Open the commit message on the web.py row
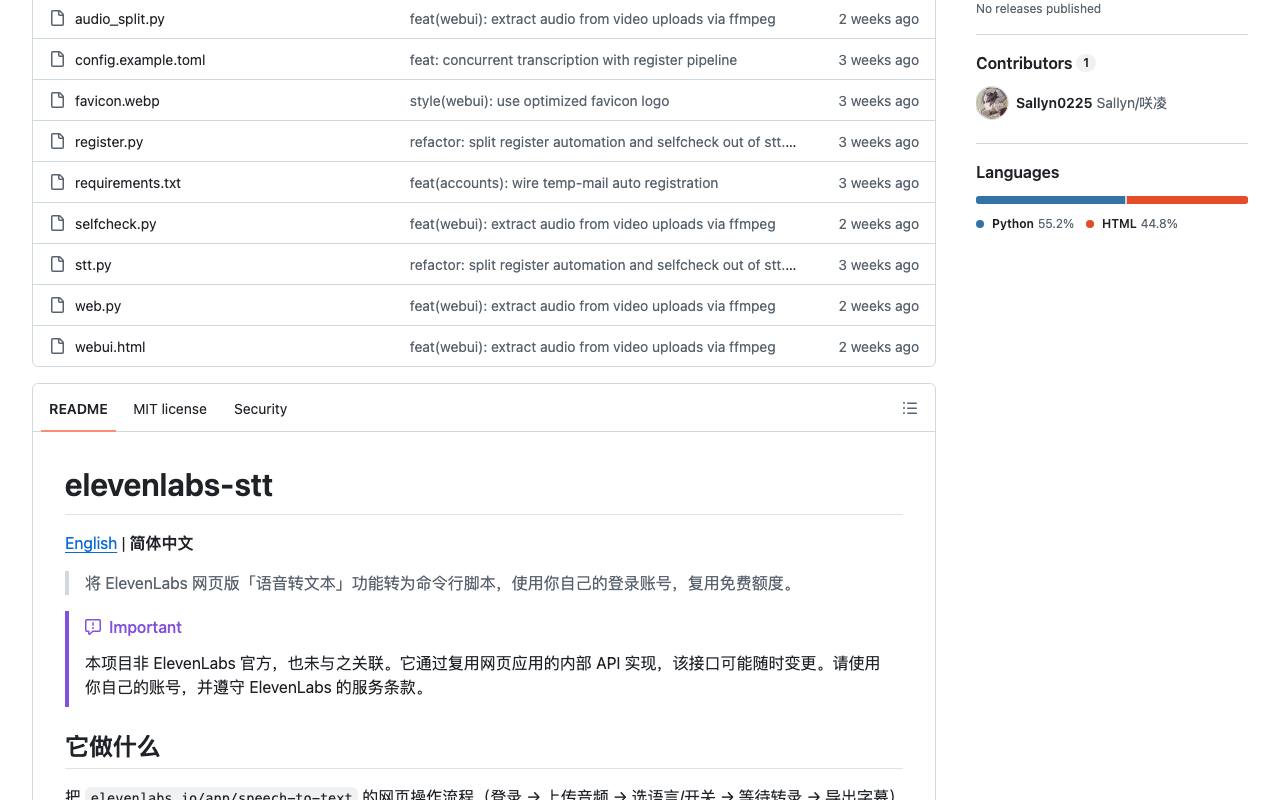This screenshot has height=800, width=1280. click(593, 306)
